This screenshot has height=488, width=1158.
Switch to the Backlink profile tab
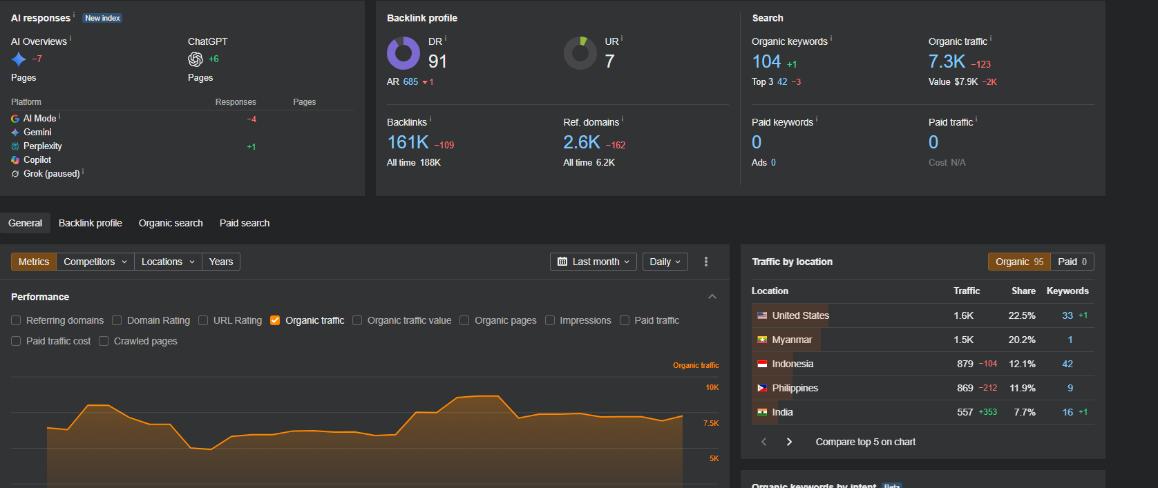[90, 223]
